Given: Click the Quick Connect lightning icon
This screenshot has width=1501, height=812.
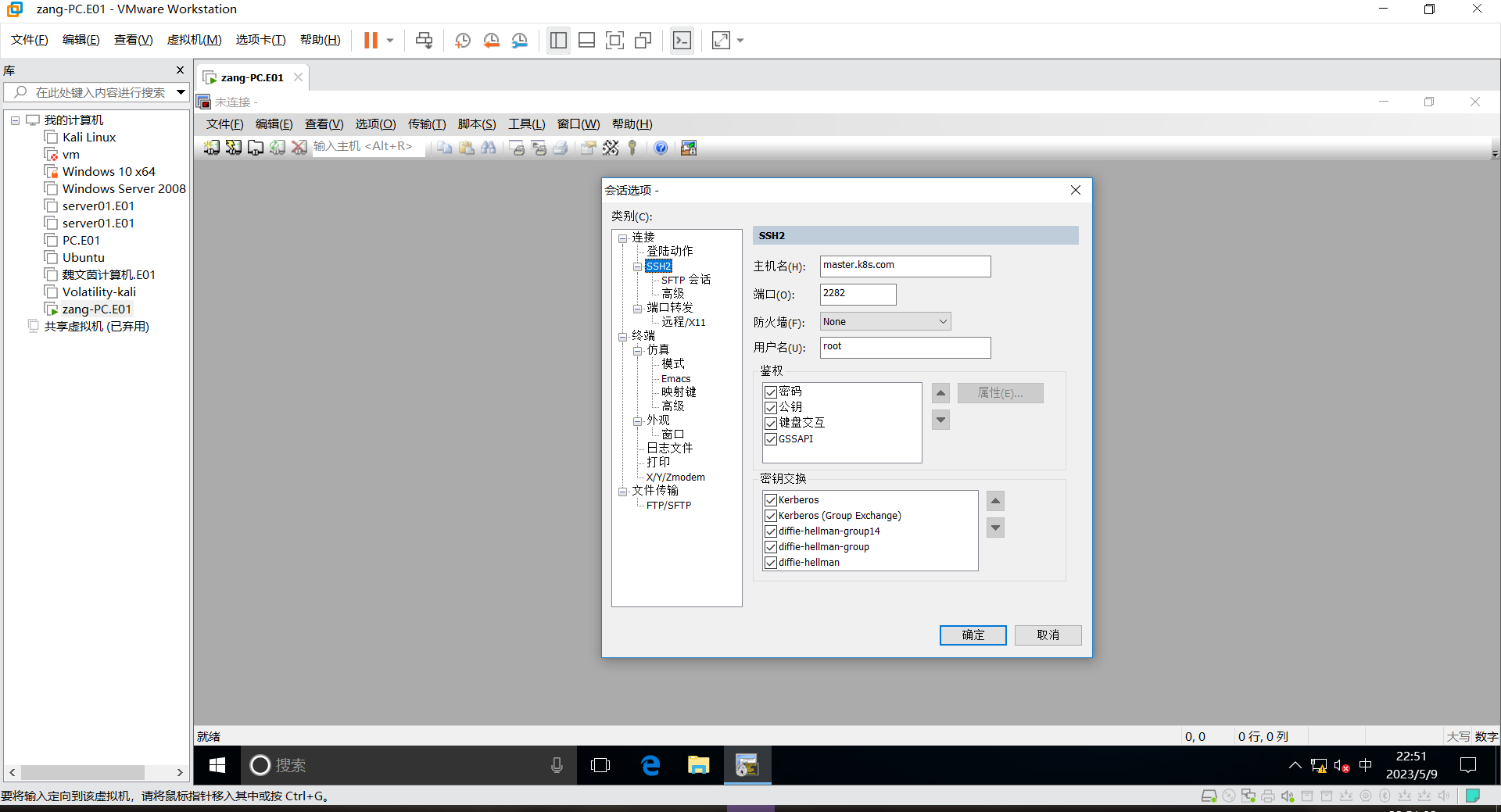Looking at the screenshot, I should [x=234, y=148].
